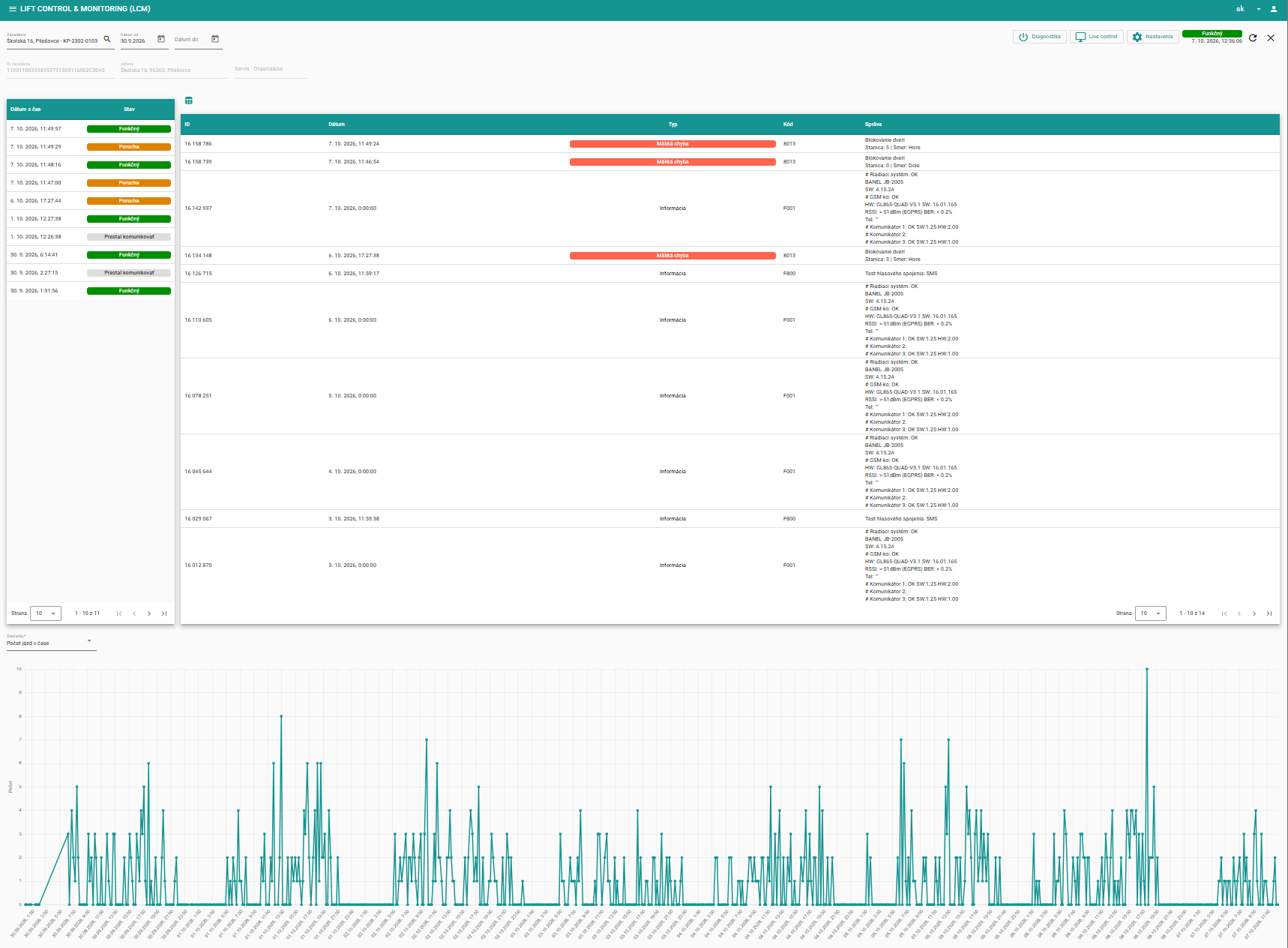Click Mäkká chyba badge for event 16 134 148
The height and width of the screenshot is (948, 1288).
click(672, 256)
